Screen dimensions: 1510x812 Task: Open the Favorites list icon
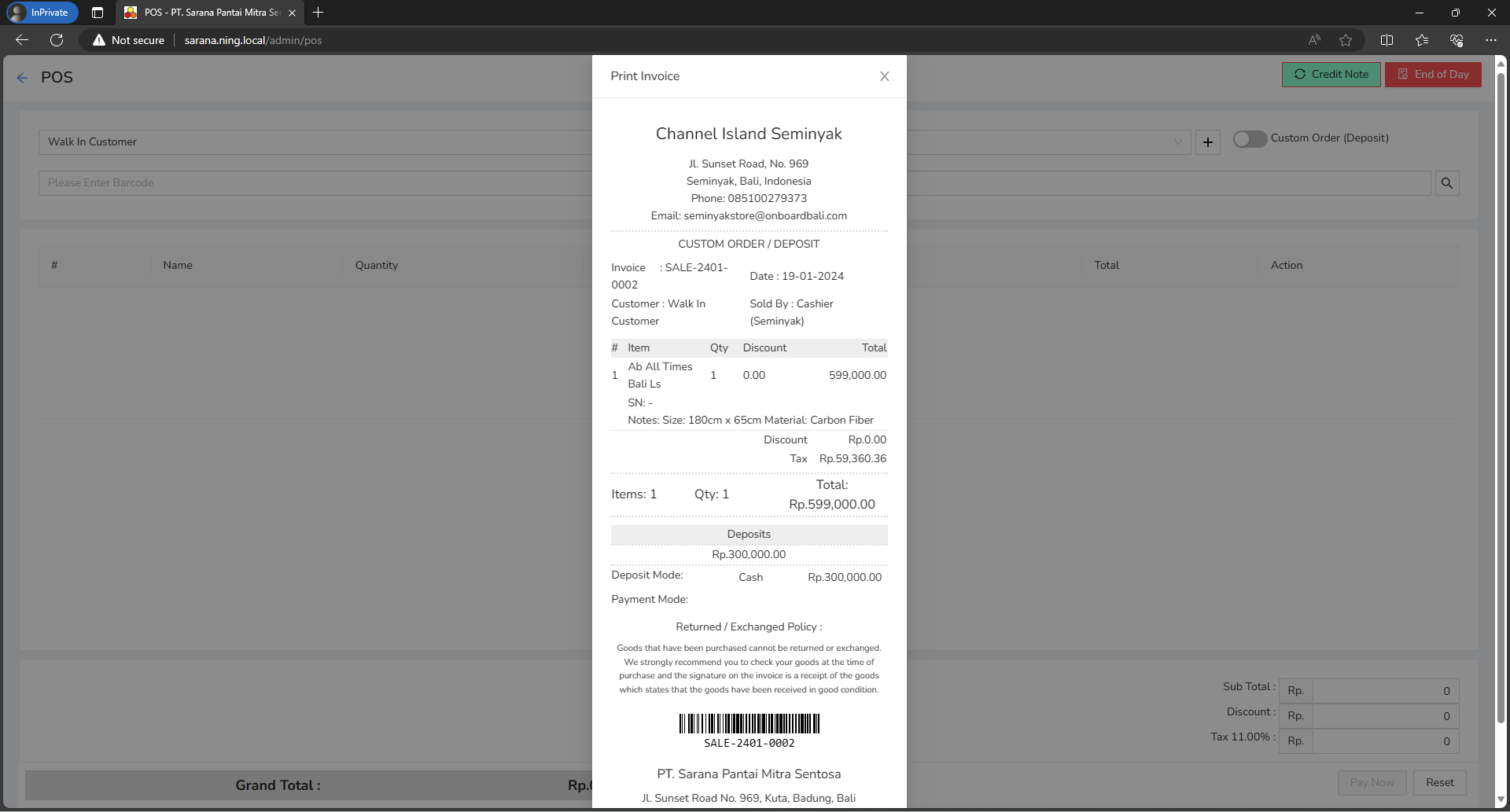pyautogui.click(x=1421, y=40)
